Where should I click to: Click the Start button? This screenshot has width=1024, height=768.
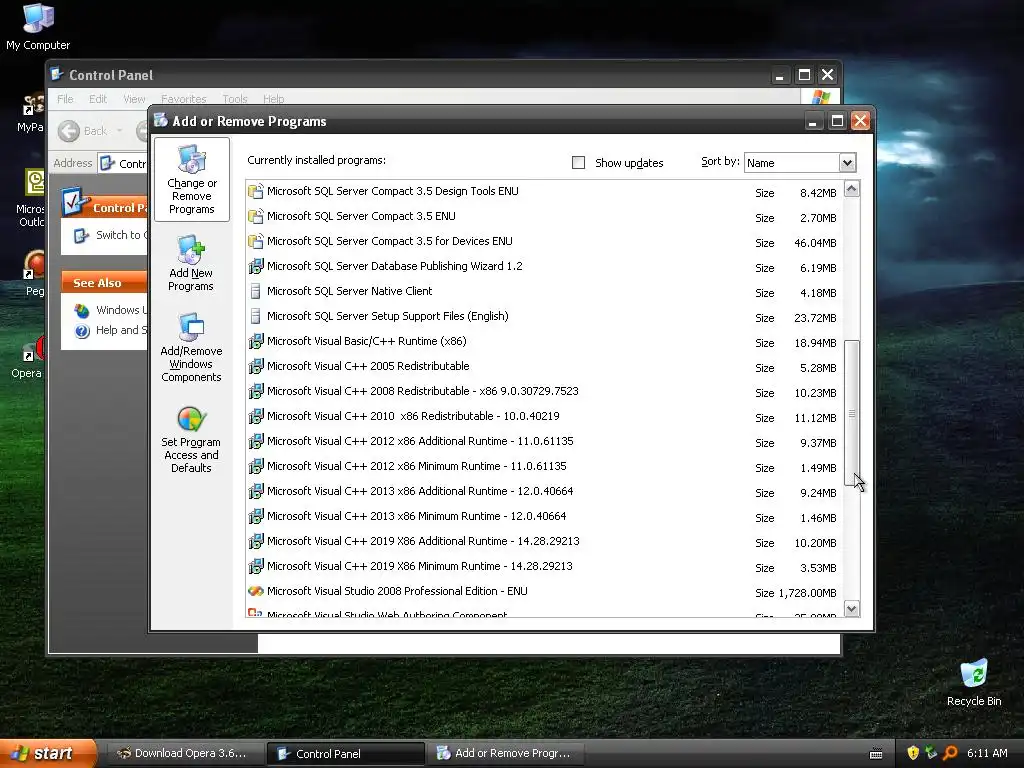coord(47,753)
